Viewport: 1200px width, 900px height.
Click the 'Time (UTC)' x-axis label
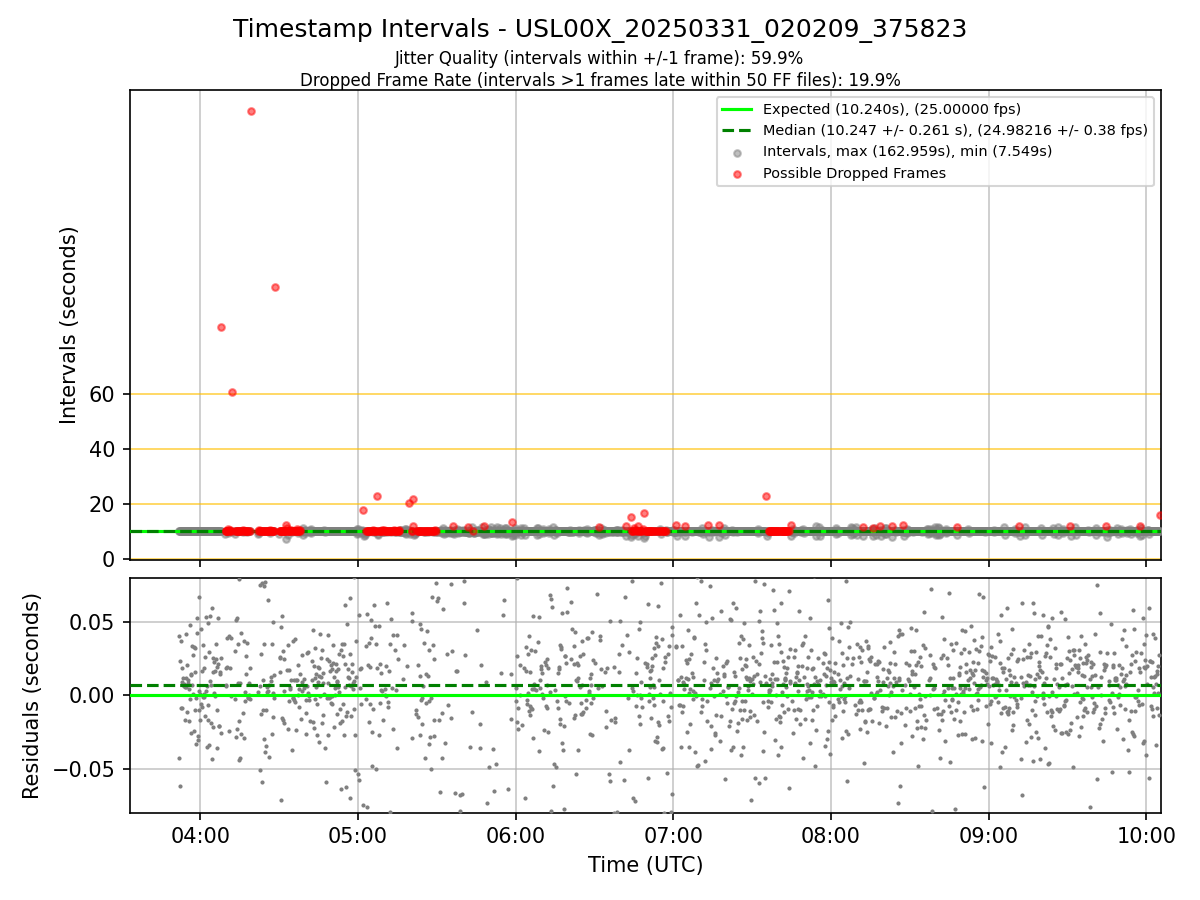645,865
